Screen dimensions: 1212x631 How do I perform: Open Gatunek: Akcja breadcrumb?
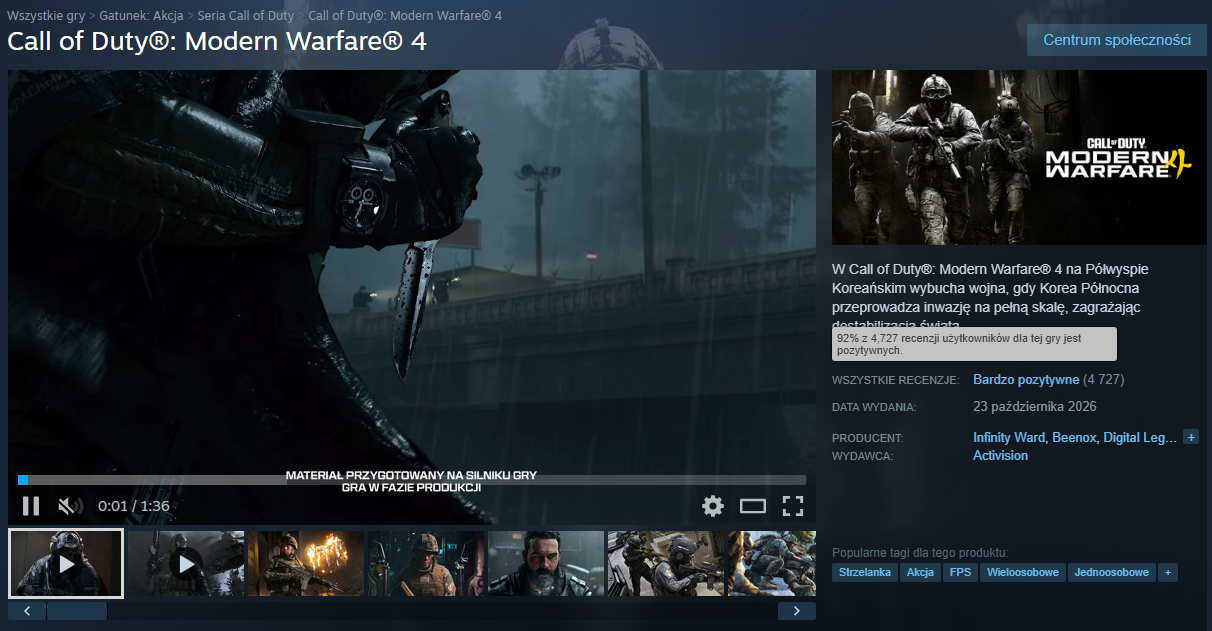(141, 16)
